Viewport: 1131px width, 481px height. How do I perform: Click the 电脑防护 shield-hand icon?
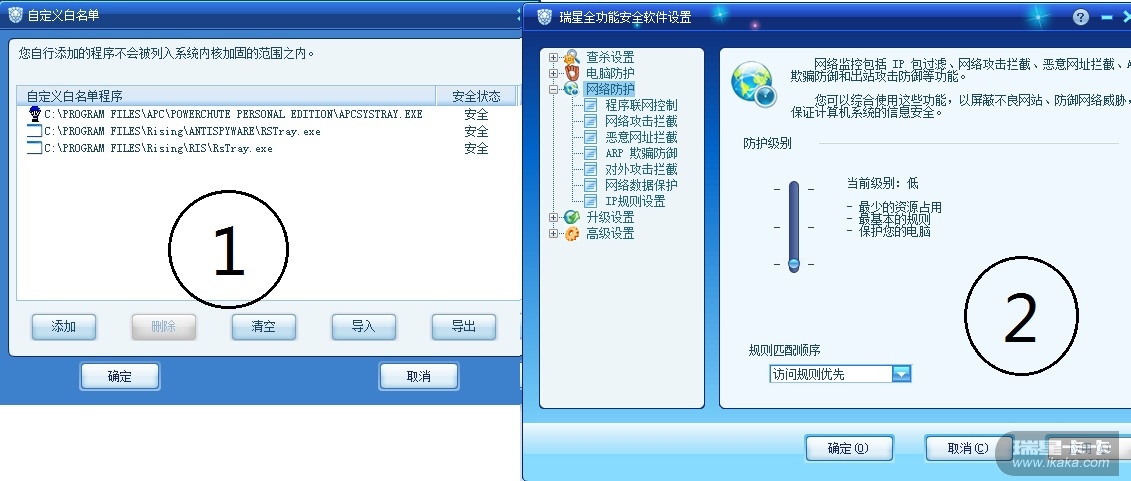point(572,73)
